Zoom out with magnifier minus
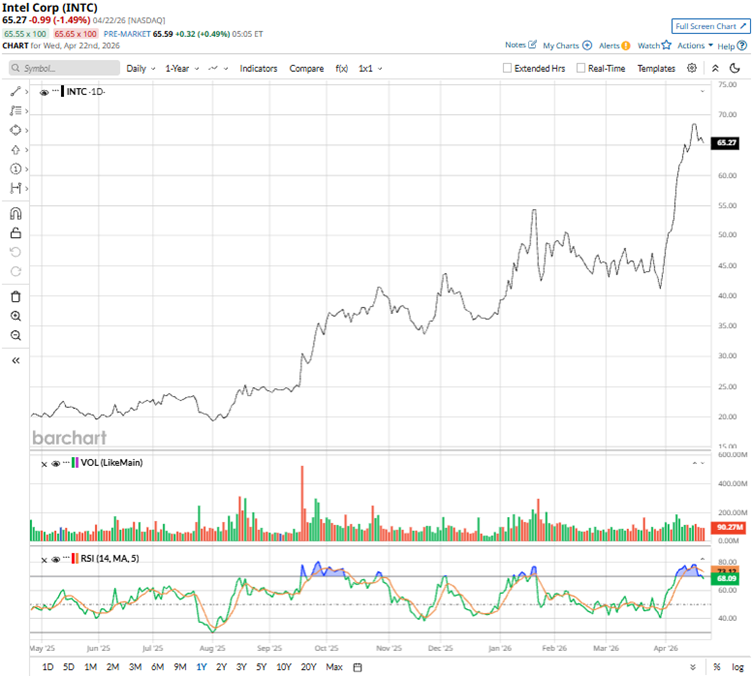The width and height of the screenshot is (752, 676). 15,335
